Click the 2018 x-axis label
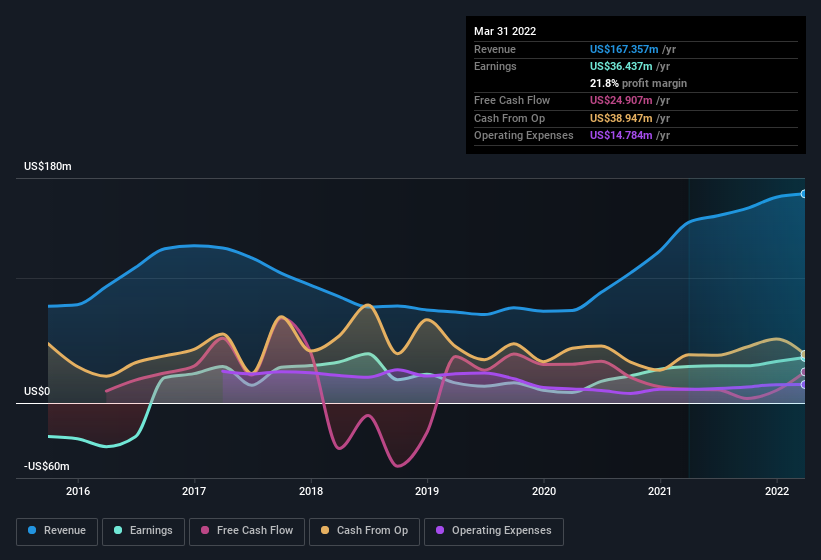821x560 pixels. coord(311,491)
